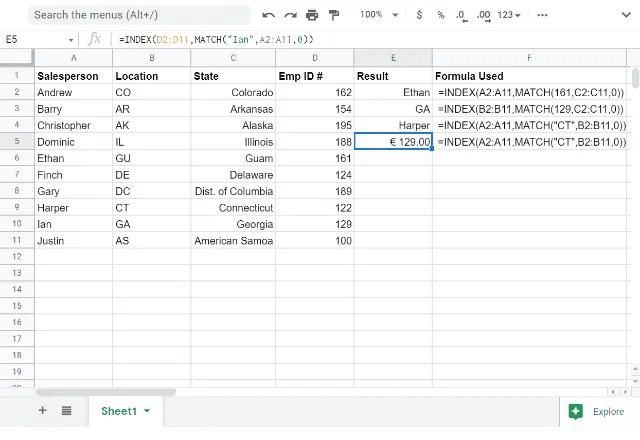Select column F header
The image size is (640, 440).
point(529,58)
